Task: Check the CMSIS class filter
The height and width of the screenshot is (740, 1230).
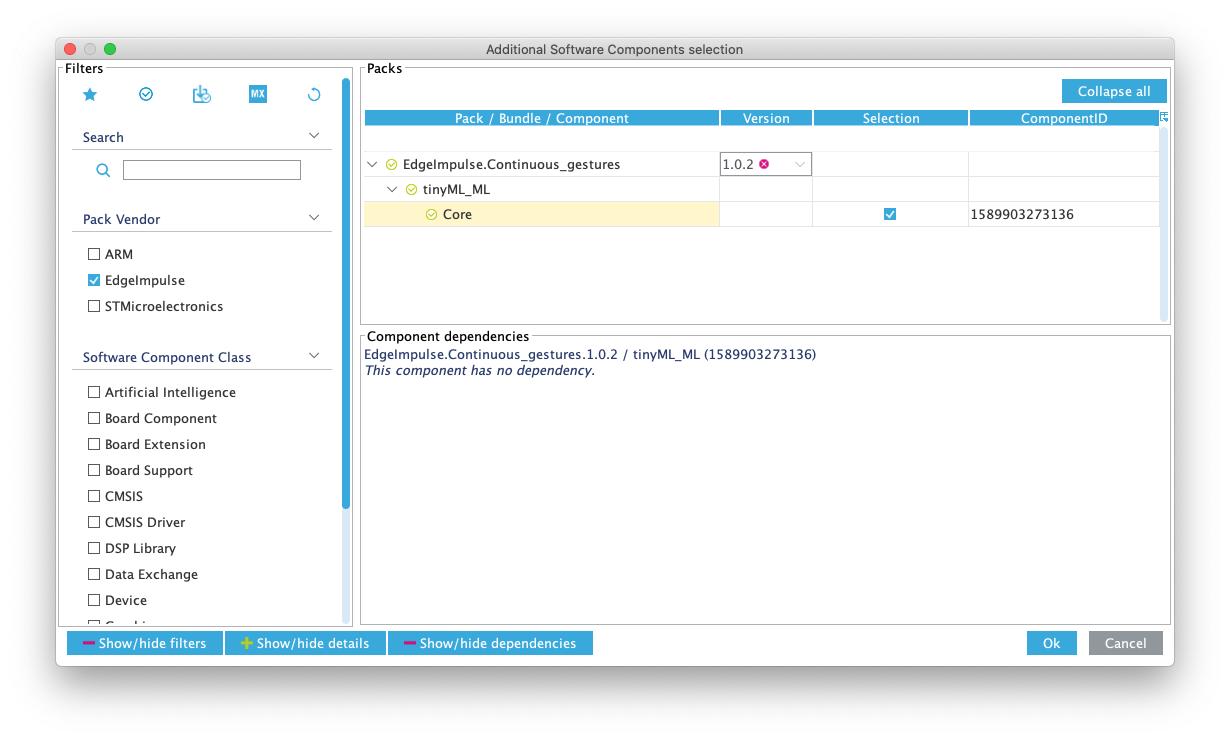Action: 94,496
